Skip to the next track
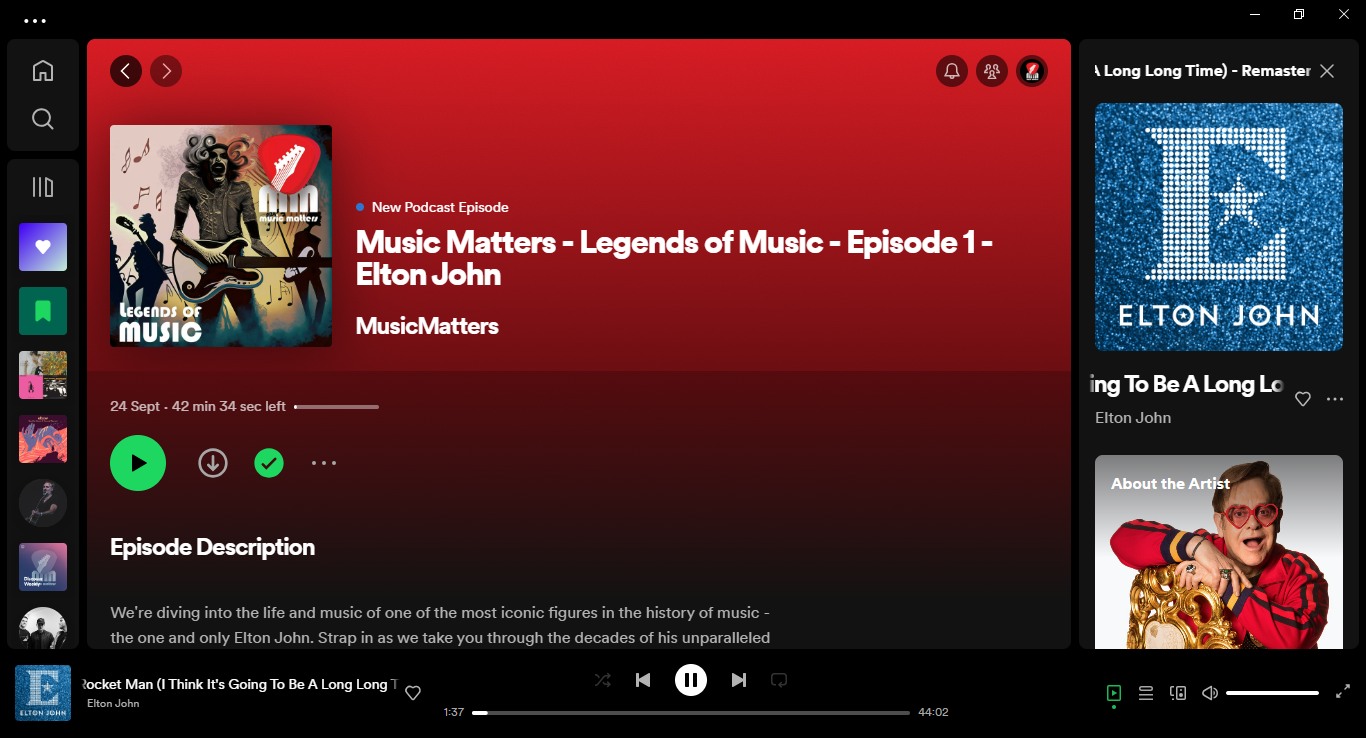Screen dimensions: 1366x738 click(739, 680)
